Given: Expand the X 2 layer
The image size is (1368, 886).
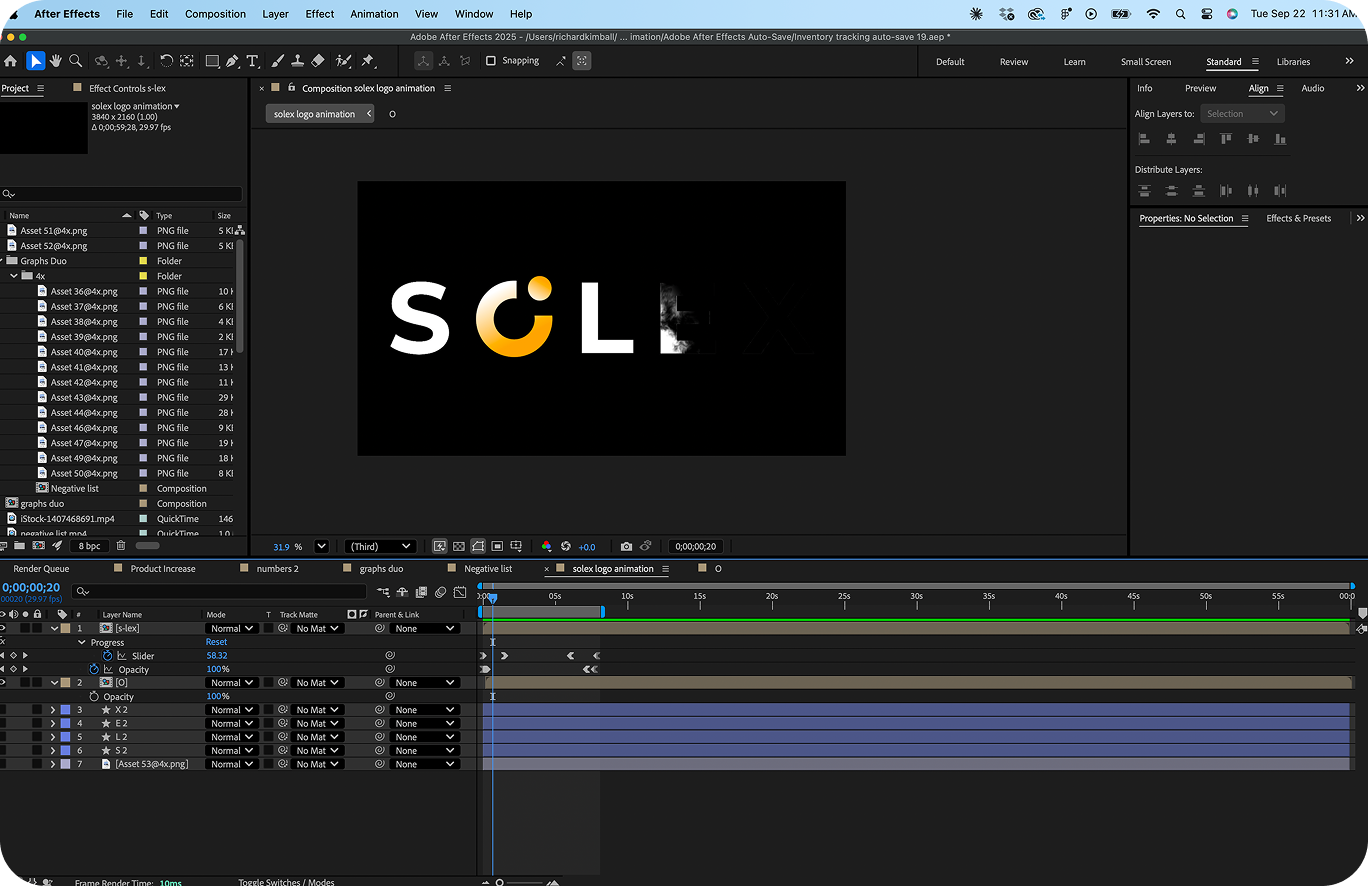Looking at the screenshot, I should tap(53, 710).
